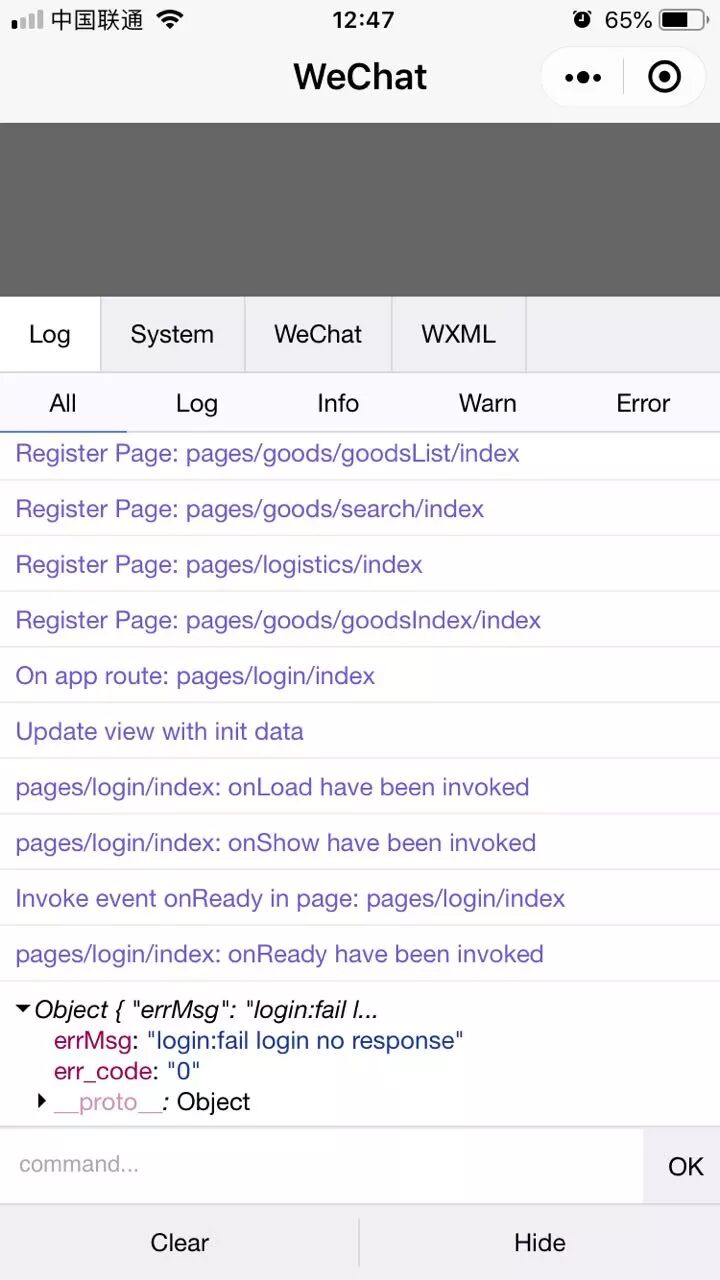Select log 'Register Page: pages/goods/goodsIndex/index'
720x1280 pixels.
(360, 619)
